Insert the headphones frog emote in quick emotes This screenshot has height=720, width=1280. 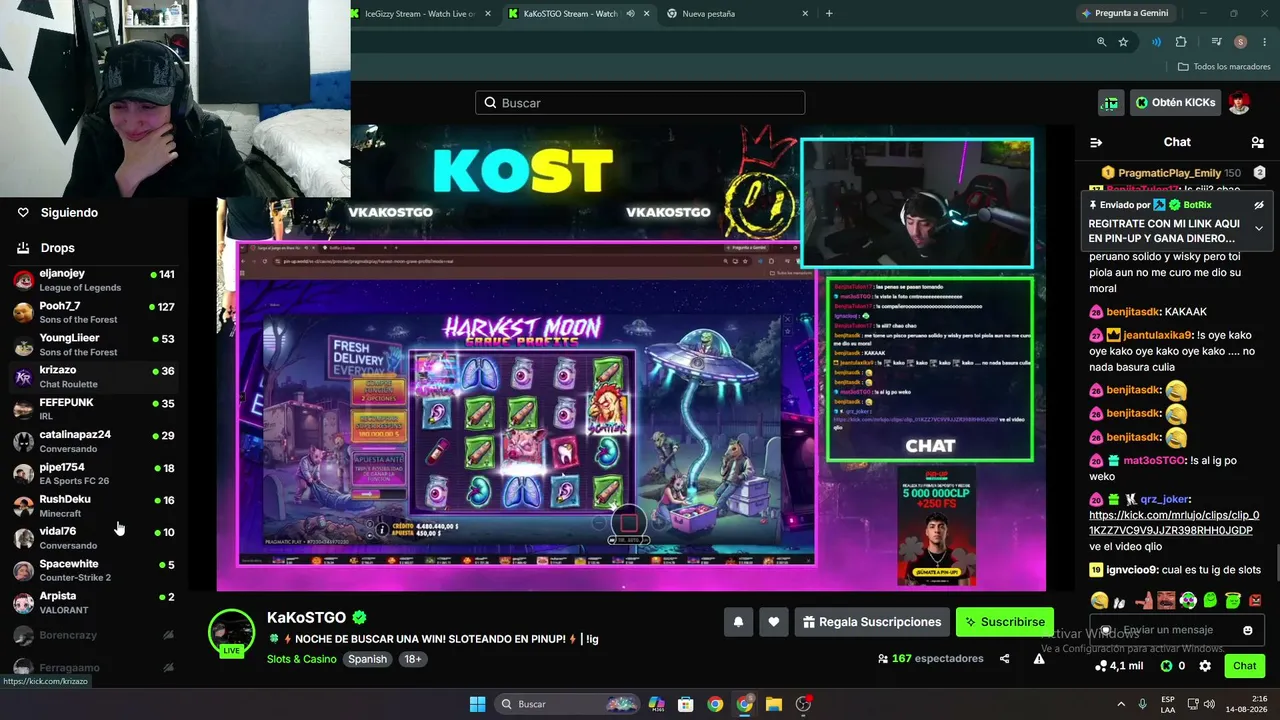[1188, 601]
